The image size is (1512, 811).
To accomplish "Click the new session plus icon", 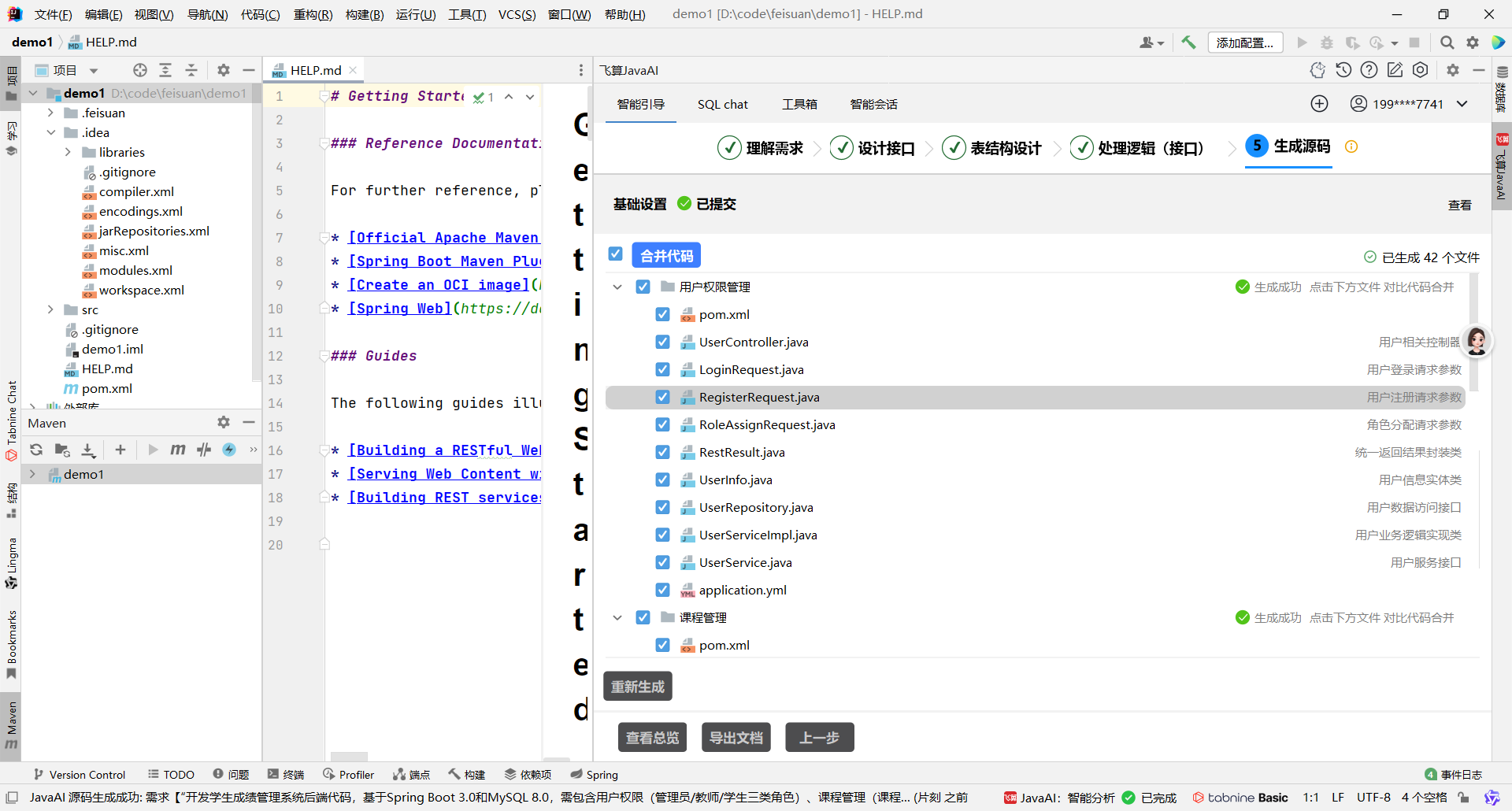I will [x=1319, y=104].
